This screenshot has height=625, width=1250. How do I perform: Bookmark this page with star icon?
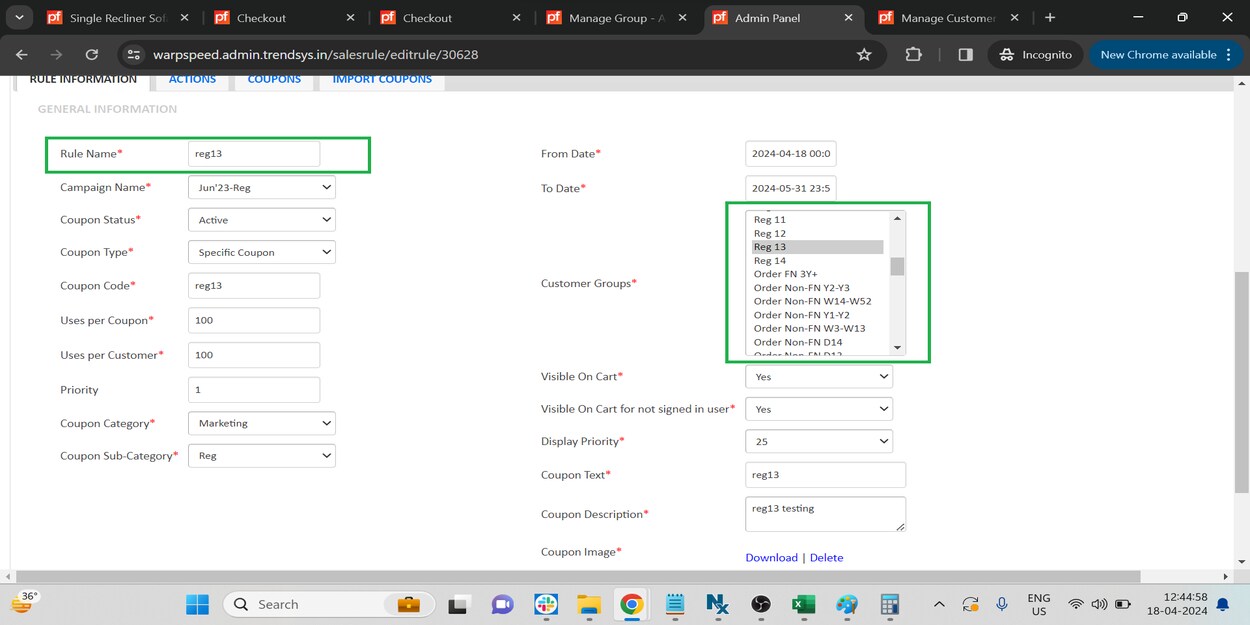click(x=864, y=55)
